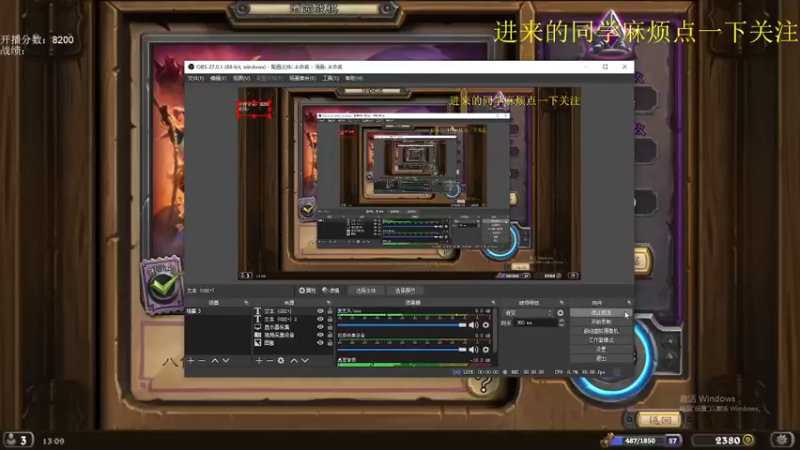Adjust the 麦克风/Aux volume slider
Image resolution: width=800 pixels, height=450 pixels.
pos(402,325)
